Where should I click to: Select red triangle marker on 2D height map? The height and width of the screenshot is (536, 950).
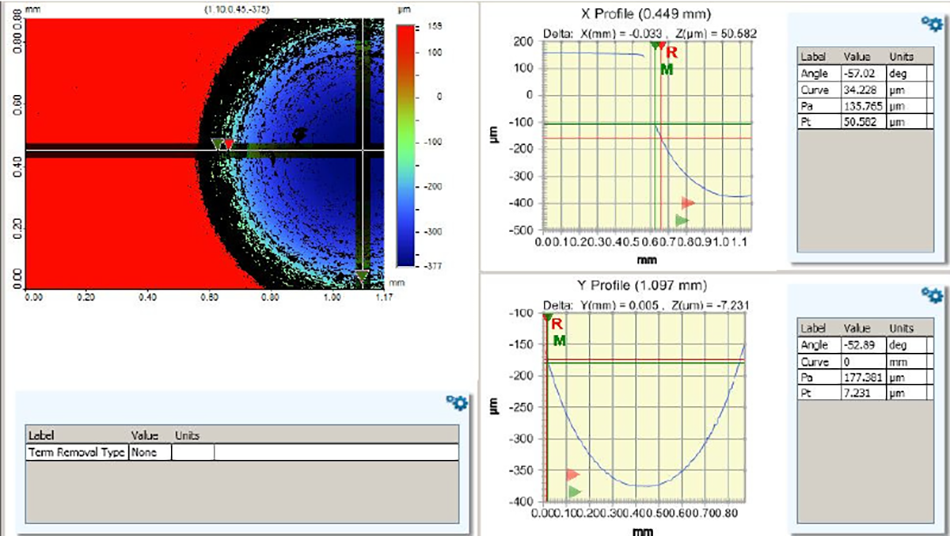tap(229, 145)
